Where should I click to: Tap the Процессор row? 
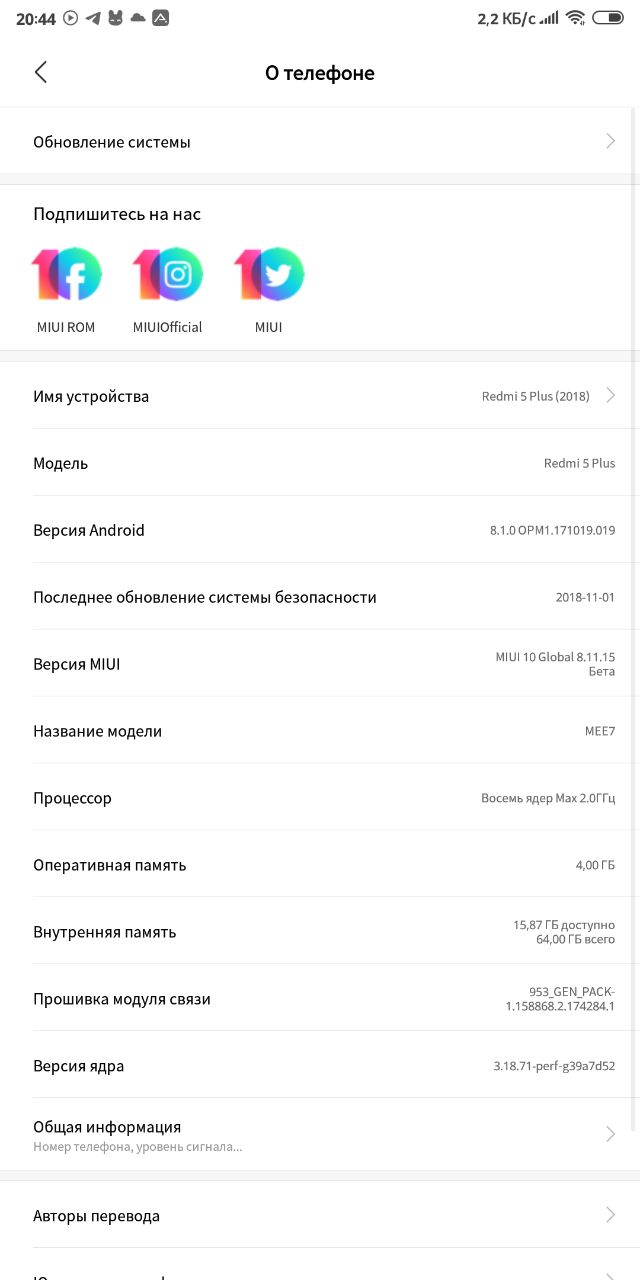click(320, 798)
